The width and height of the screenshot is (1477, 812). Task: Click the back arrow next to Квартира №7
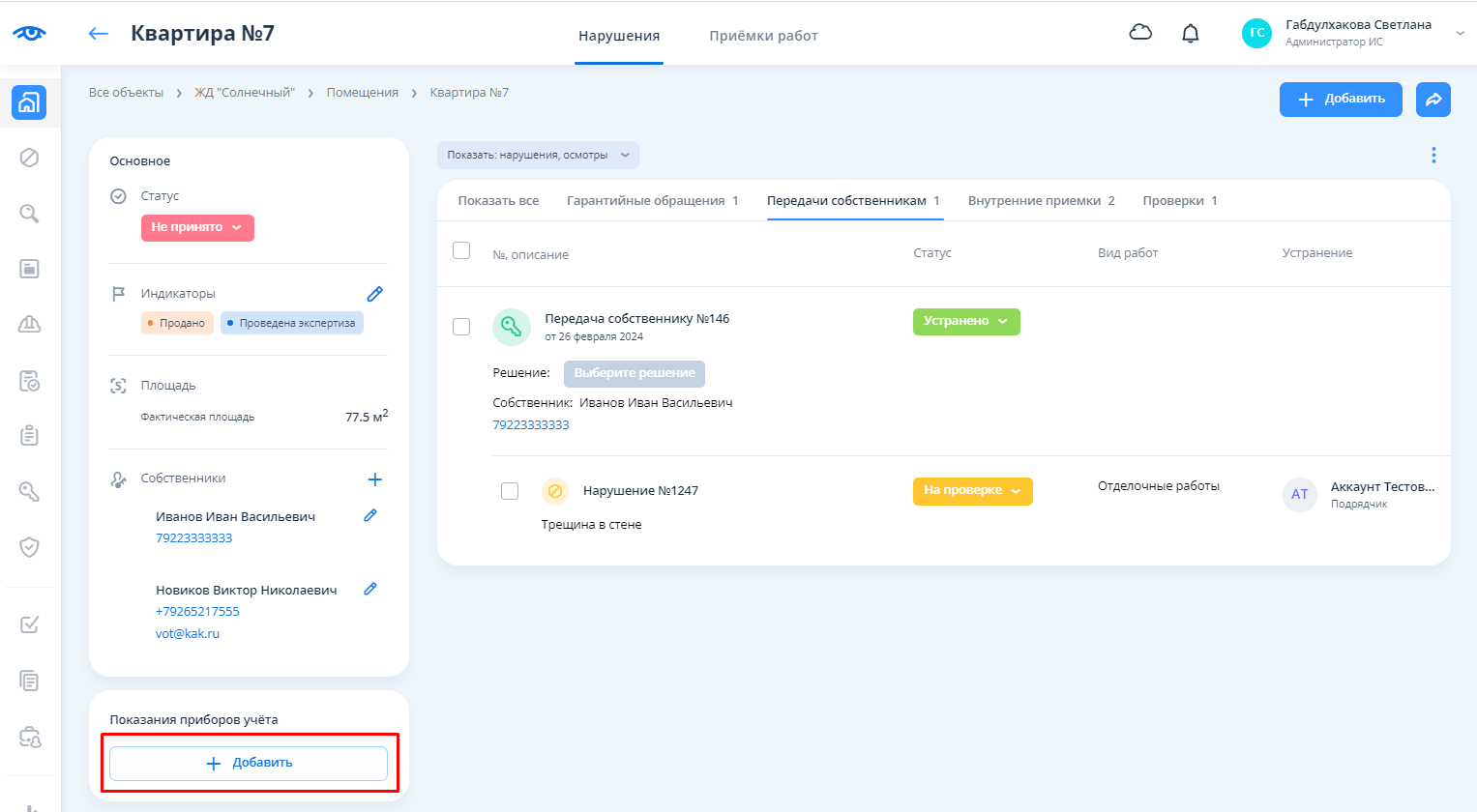[x=99, y=34]
